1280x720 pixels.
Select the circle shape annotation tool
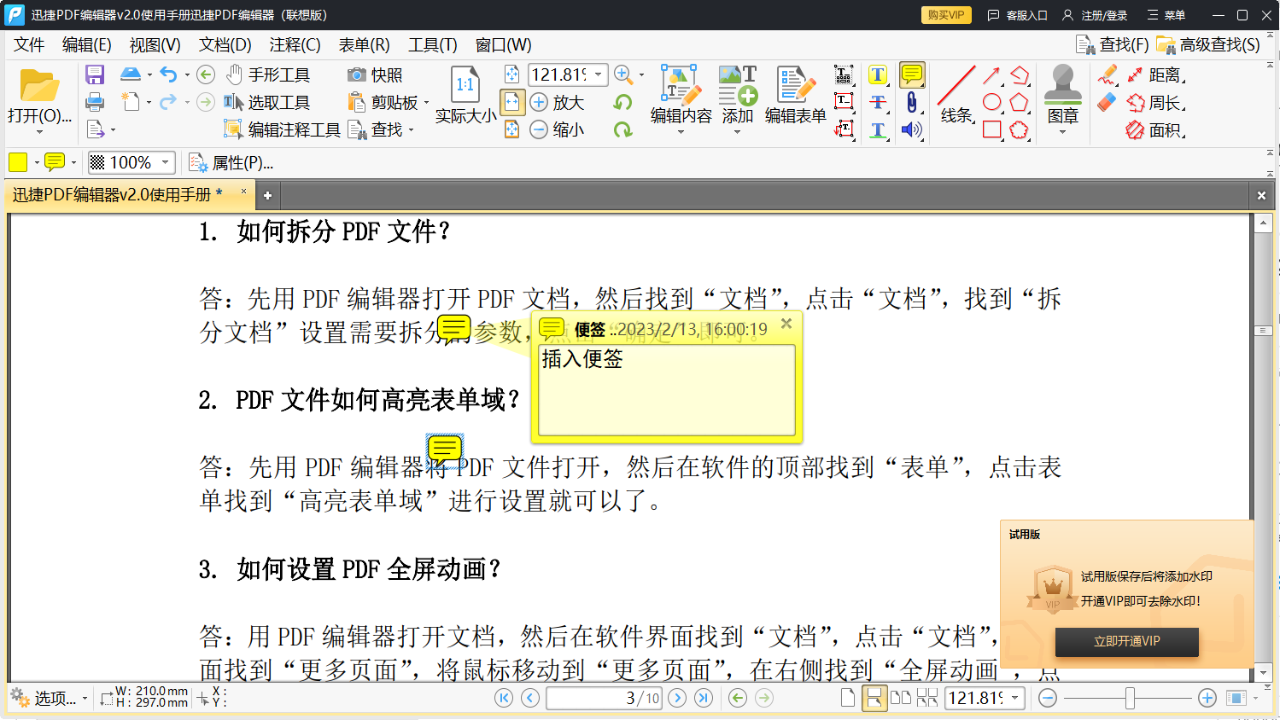pos(992,101)
